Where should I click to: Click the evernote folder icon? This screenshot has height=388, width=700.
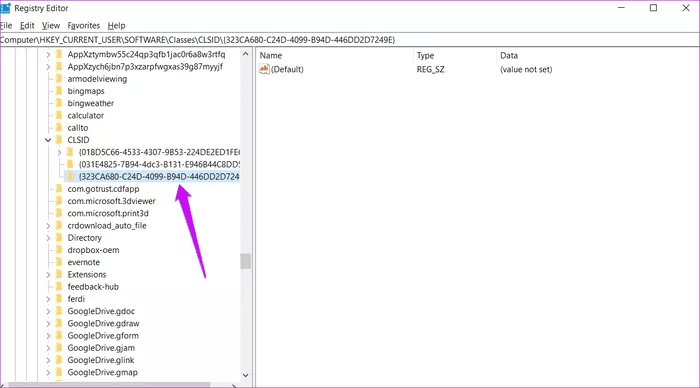[59, 262]
